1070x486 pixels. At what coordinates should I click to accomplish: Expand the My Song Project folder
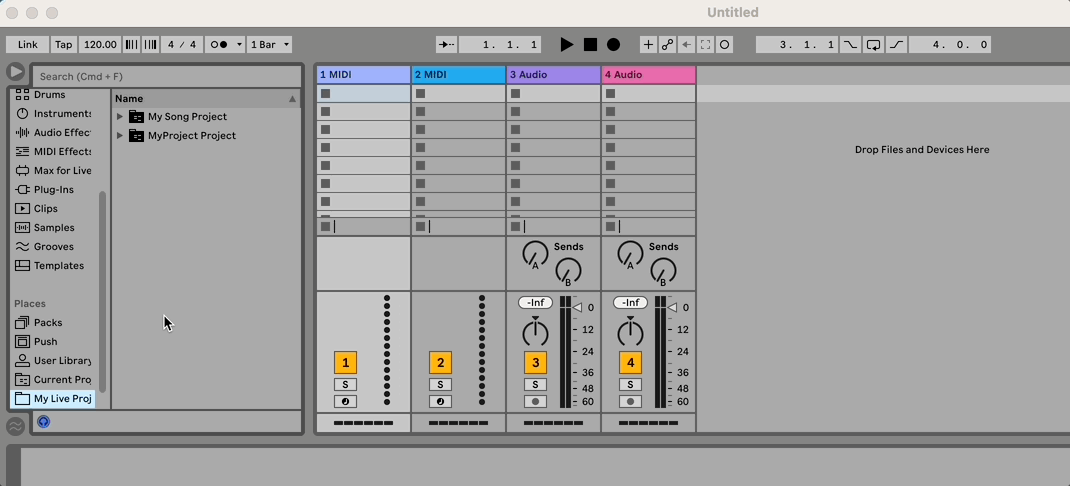tap(120, 117)
